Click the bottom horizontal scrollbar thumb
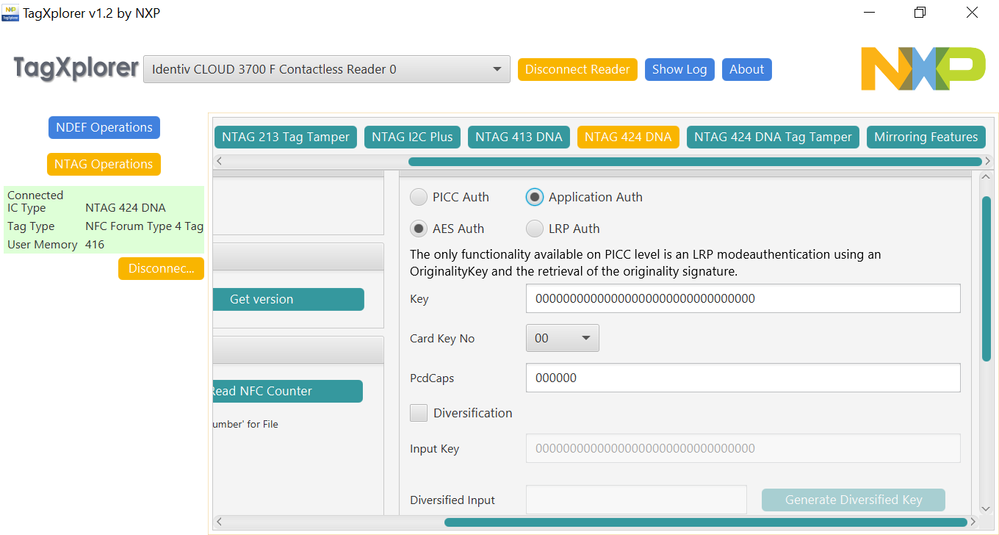 (x=705, y=522)
